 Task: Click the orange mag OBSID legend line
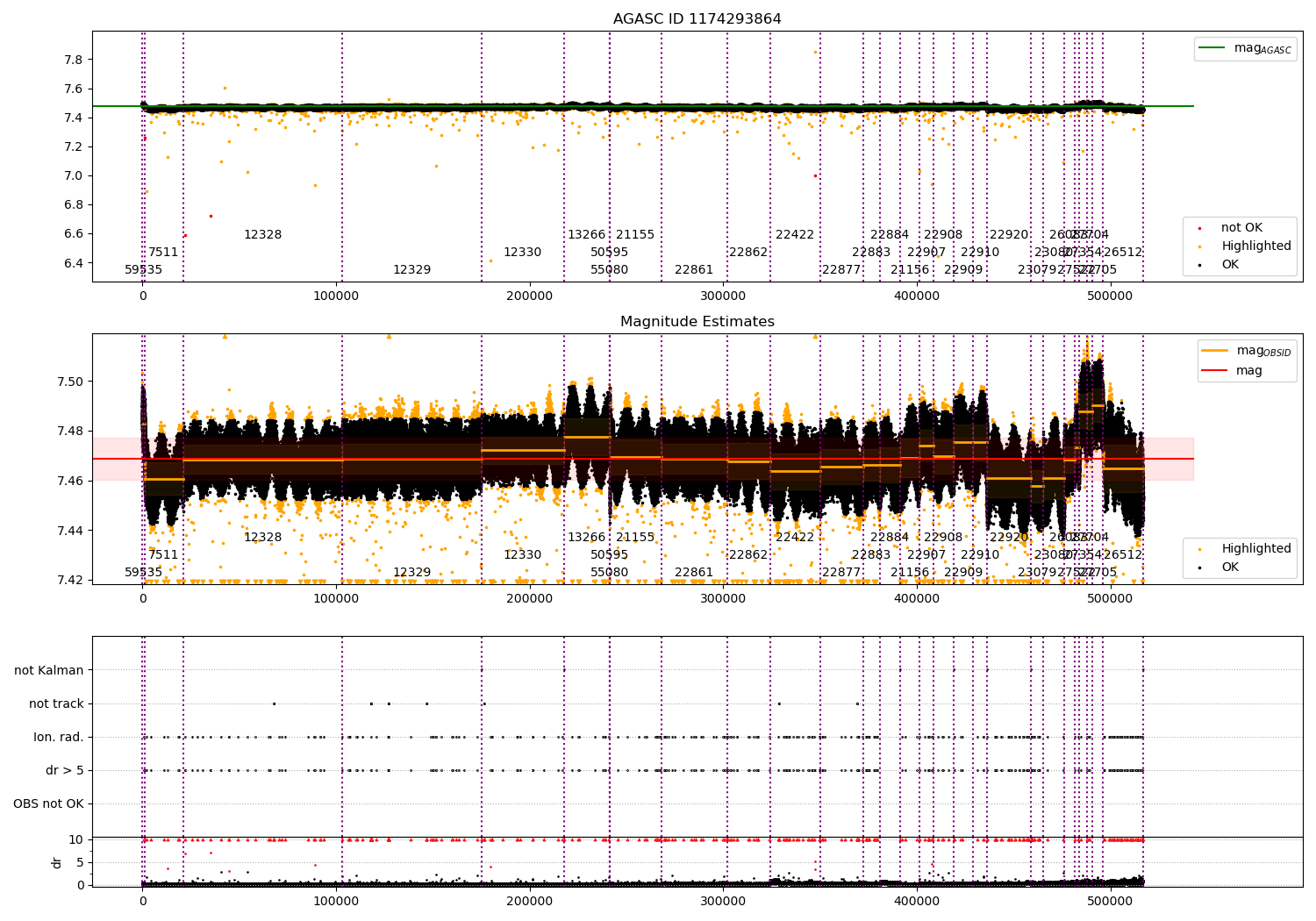click(x=1216, y=351)
